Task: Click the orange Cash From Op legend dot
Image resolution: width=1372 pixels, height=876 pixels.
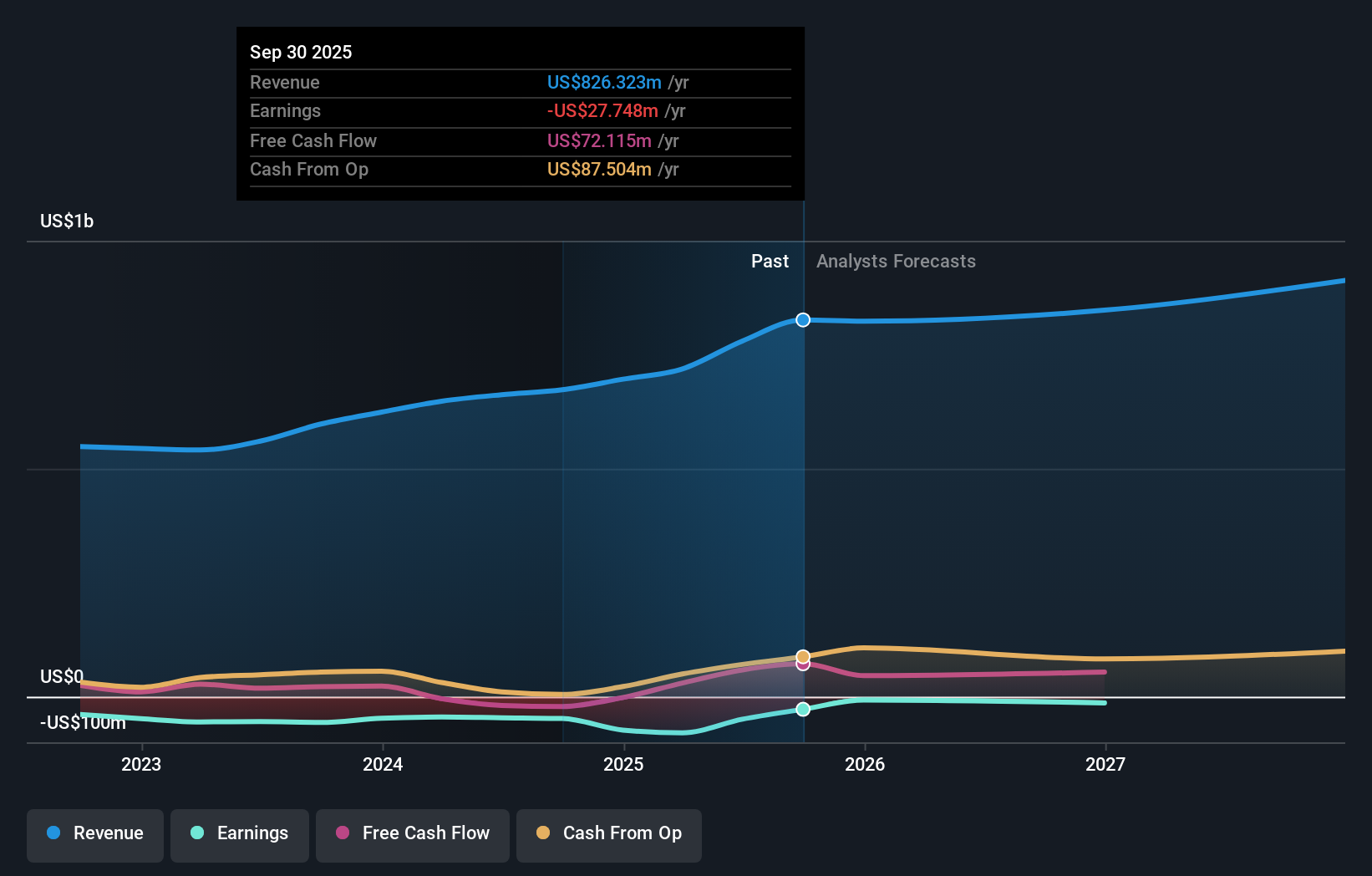Action: click(x=543, y=834)
